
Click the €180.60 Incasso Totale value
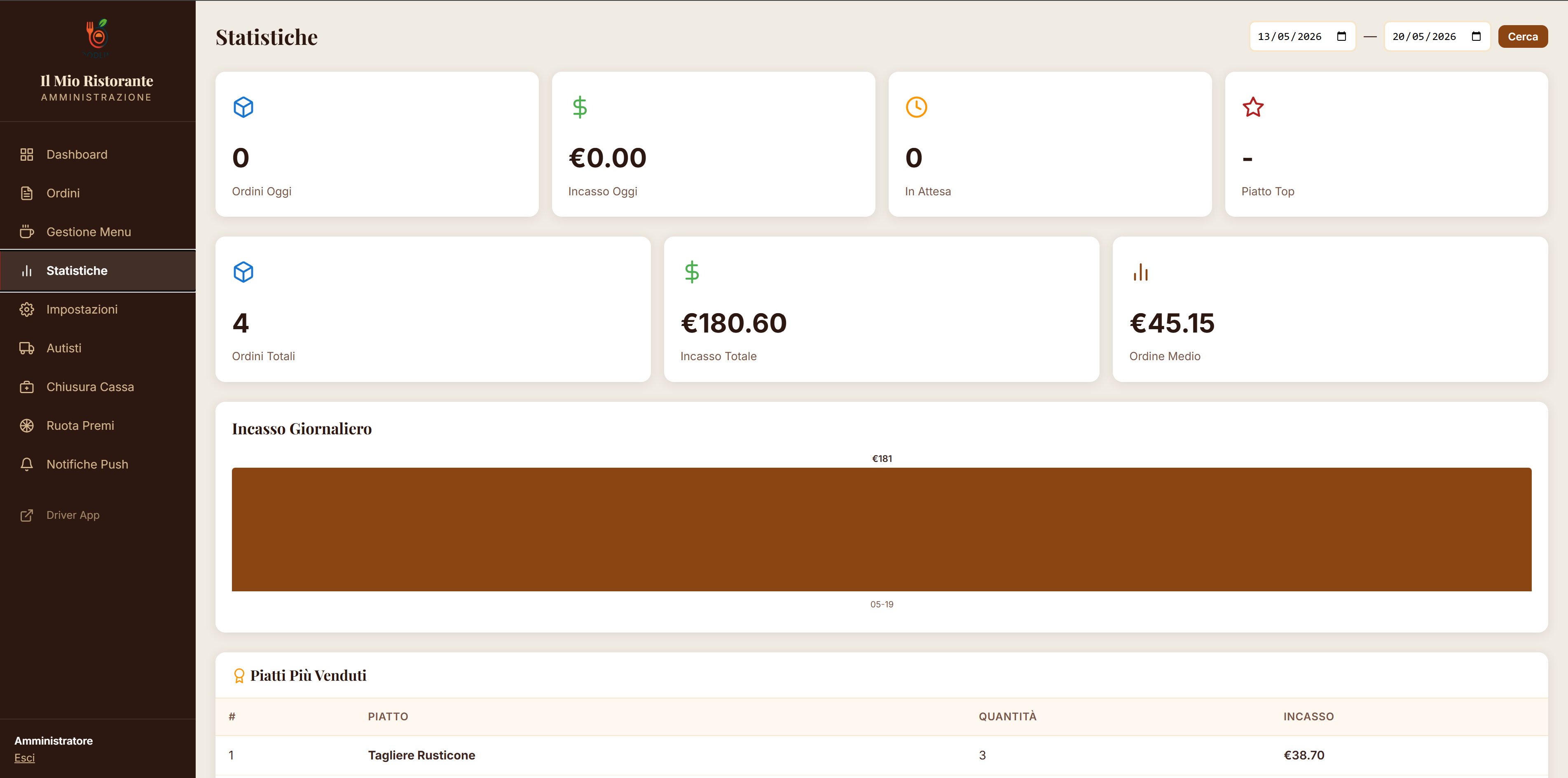point(733,323)
